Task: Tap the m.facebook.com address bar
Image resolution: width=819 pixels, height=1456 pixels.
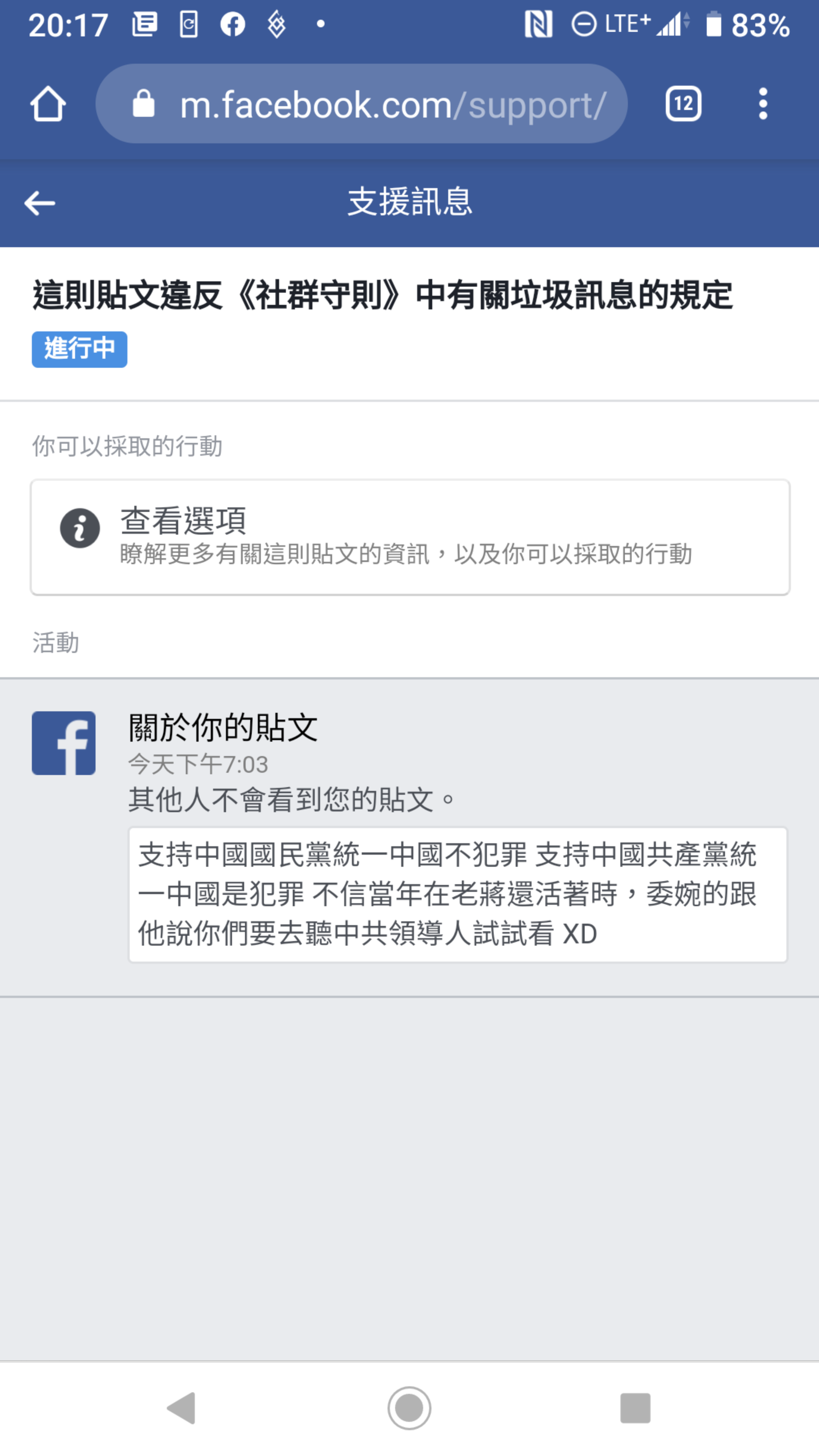Action: click(362, 104)
